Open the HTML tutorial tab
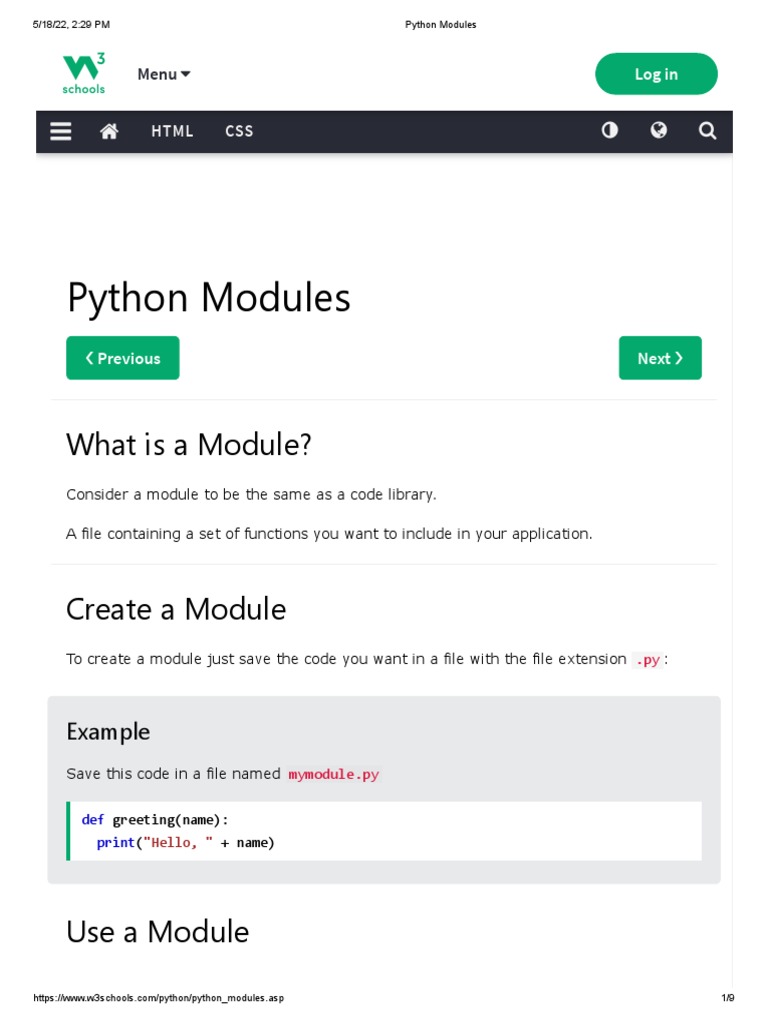768x1024 pixels. (x=172, y=131)
